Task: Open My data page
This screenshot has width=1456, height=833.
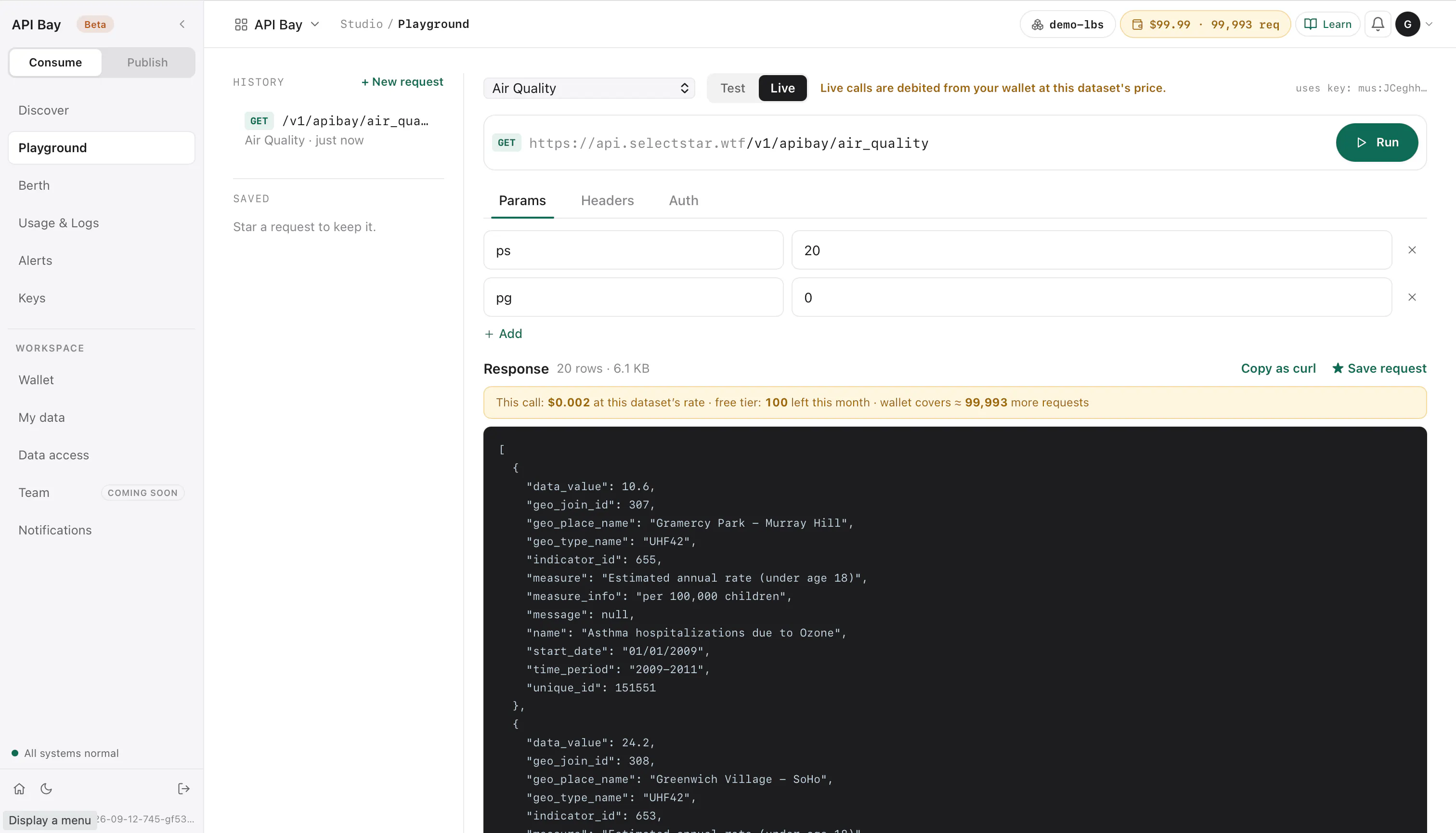Action: point(102,417)
